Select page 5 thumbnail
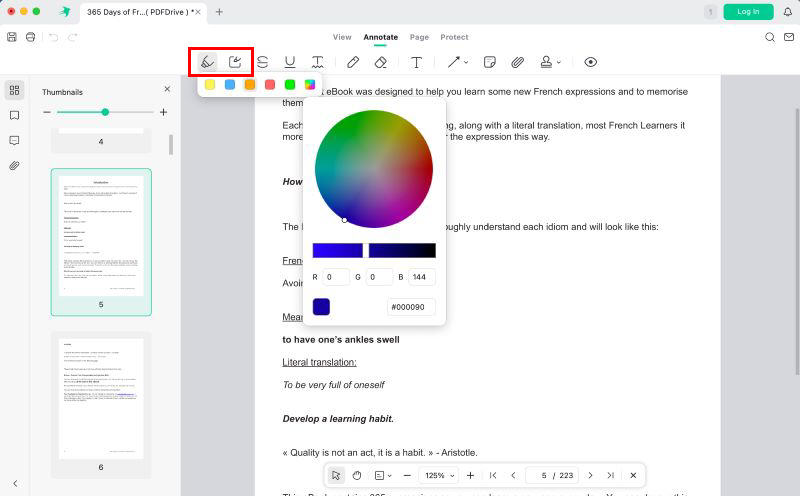 pyautogui.click(x=101, y=242)
